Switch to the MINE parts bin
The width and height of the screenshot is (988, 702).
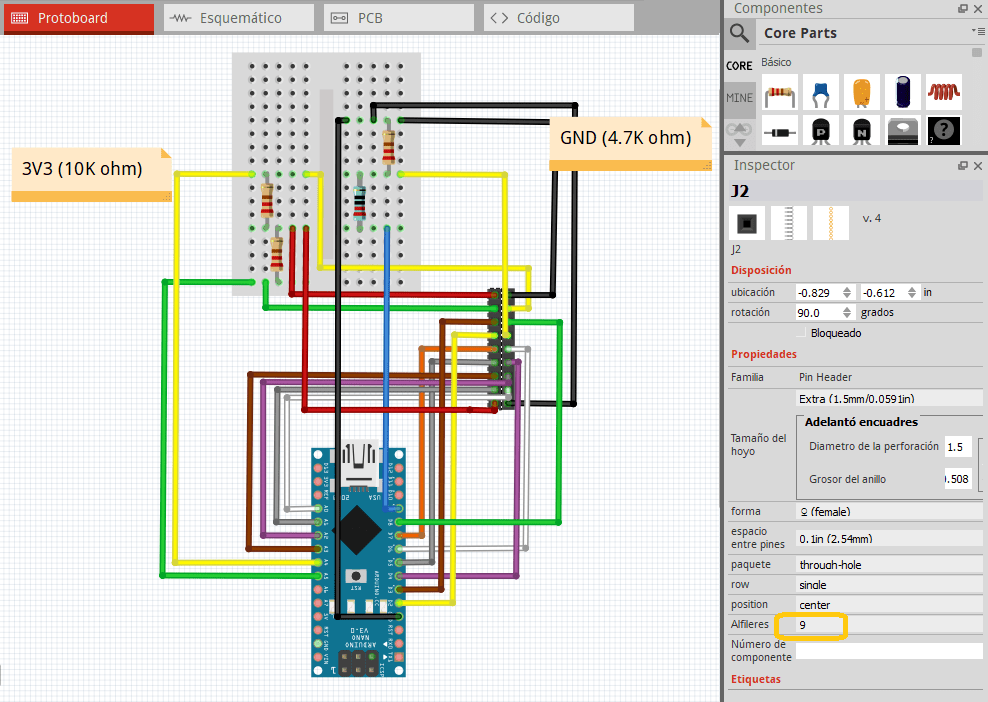click(739, 97)
